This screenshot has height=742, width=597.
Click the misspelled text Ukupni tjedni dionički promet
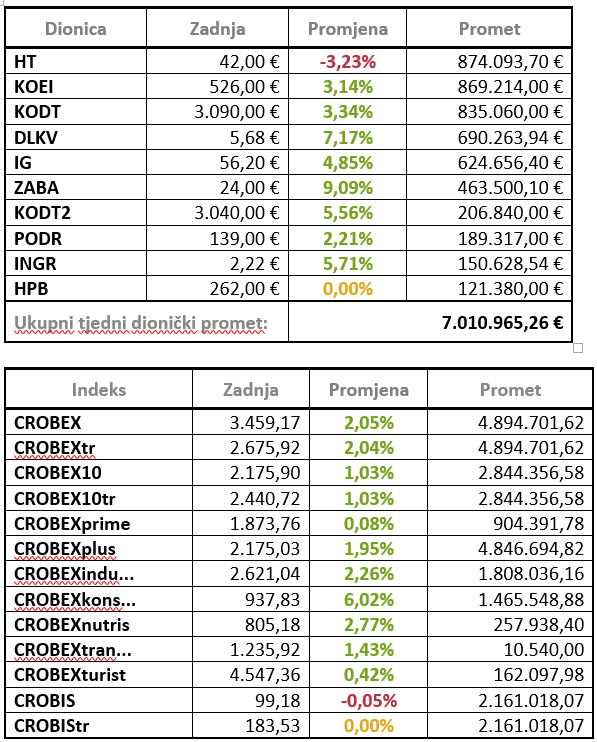click(x=141, y=323)
